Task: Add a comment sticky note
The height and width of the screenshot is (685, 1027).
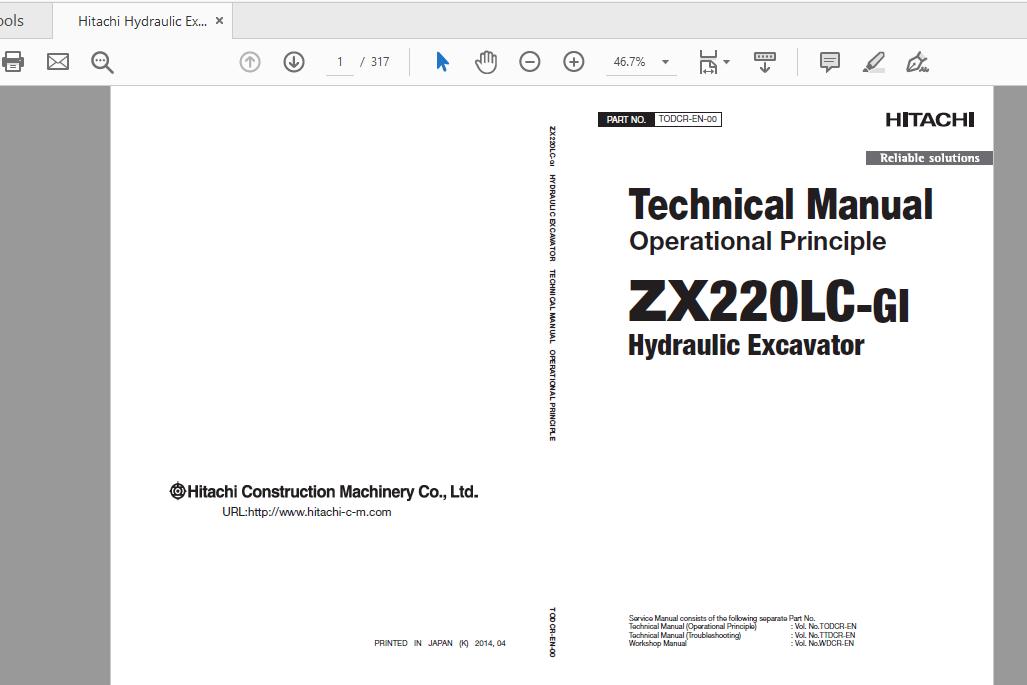Action: click(x=829, y=62)
